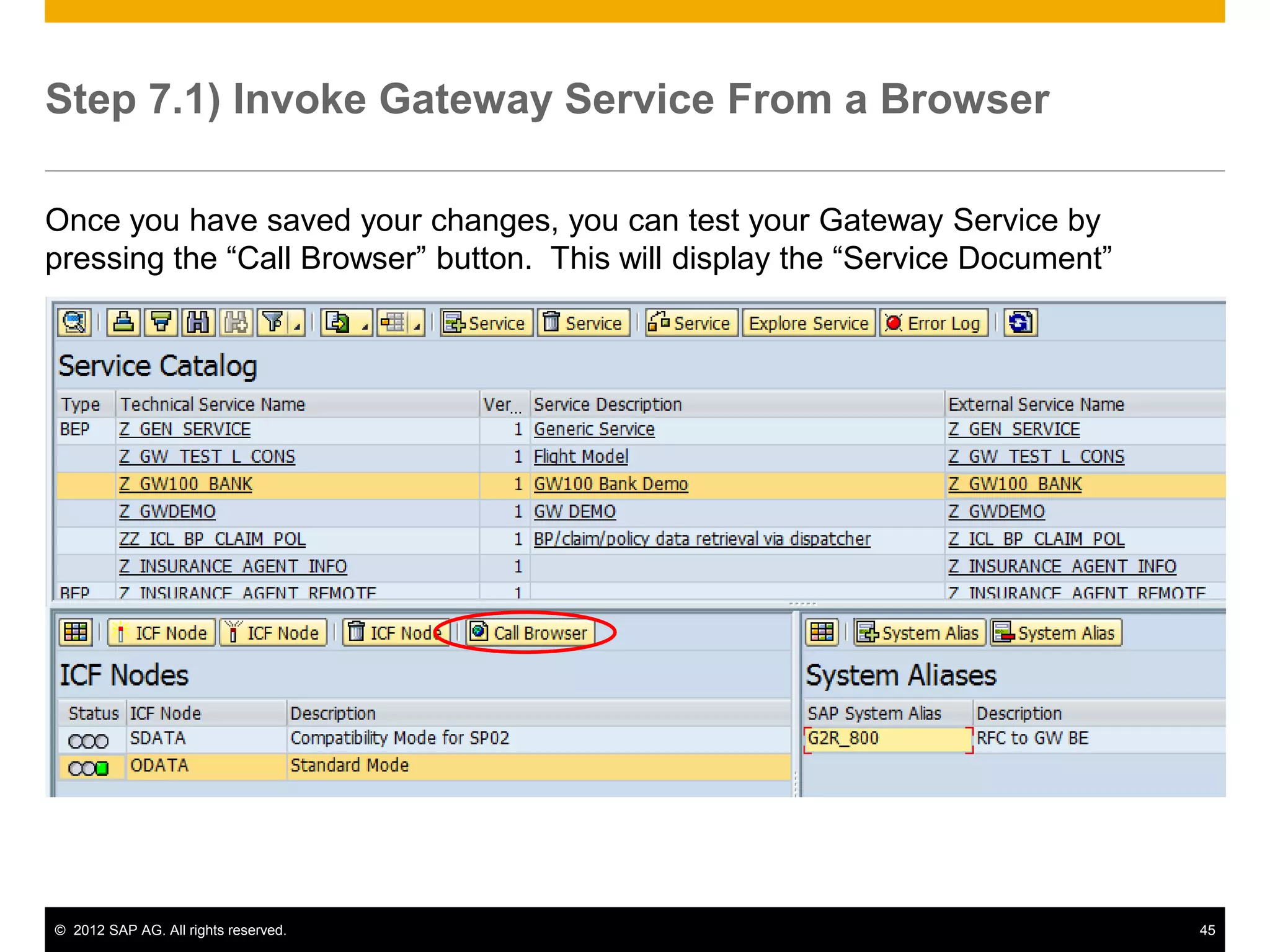Viewport: 1270px width, 952px height.
Task: Click the greyed Find Next binoculars icon
Action: [236, 323]
